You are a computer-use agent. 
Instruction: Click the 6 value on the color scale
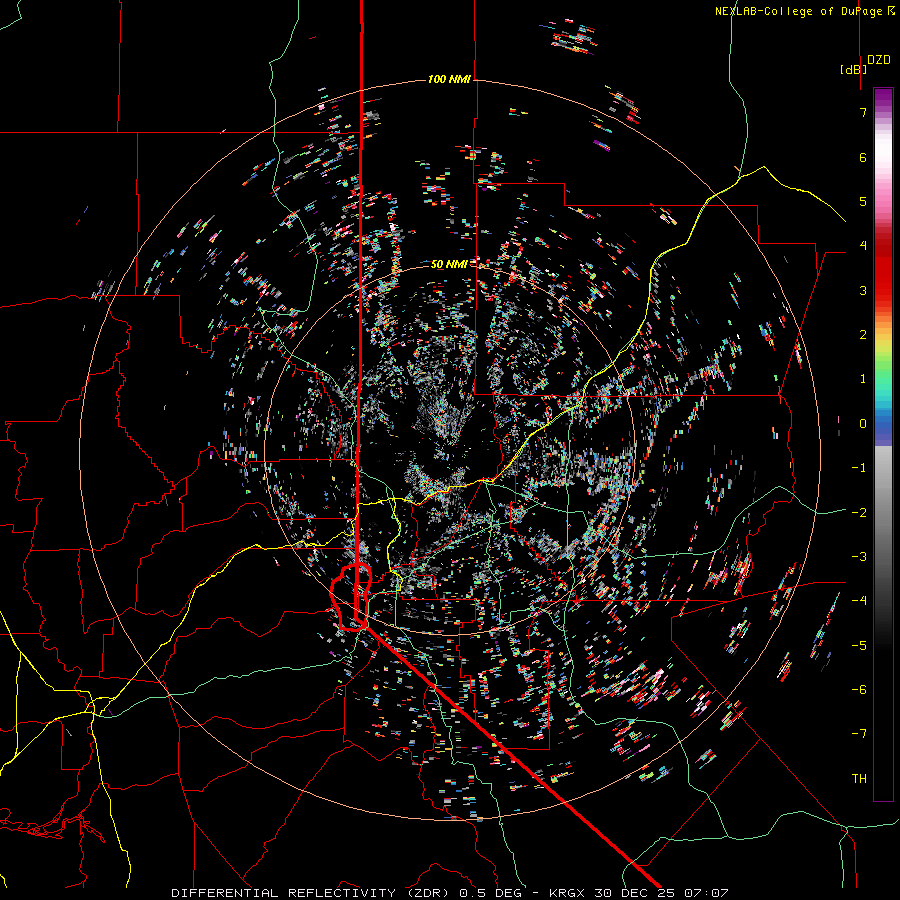click(863, 157)
